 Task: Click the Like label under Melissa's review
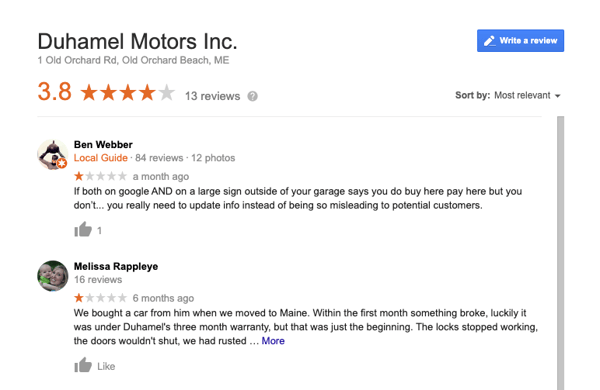pyautogui.click(x=106, y=367)
